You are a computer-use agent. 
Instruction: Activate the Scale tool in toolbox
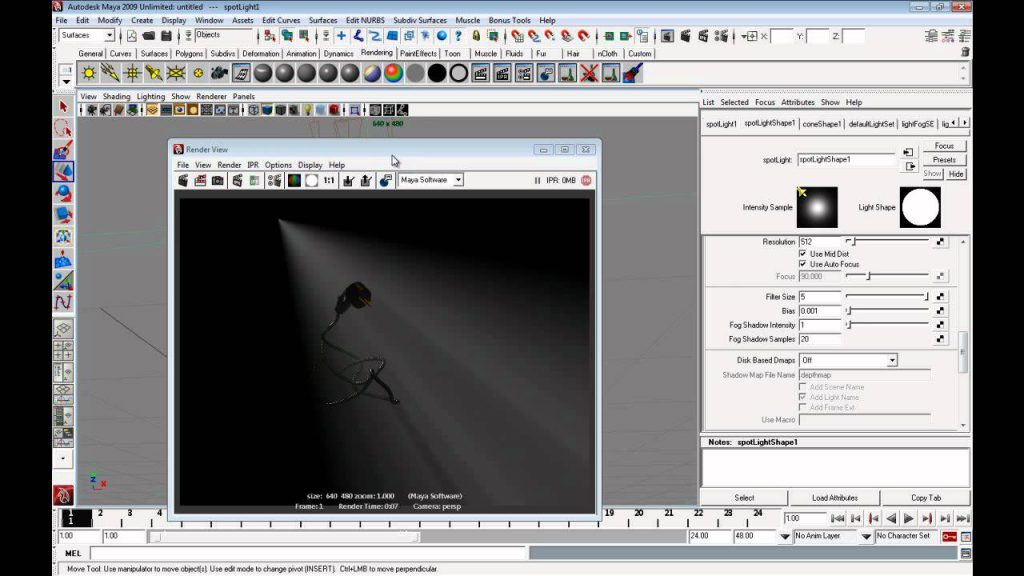pos(63,214)
